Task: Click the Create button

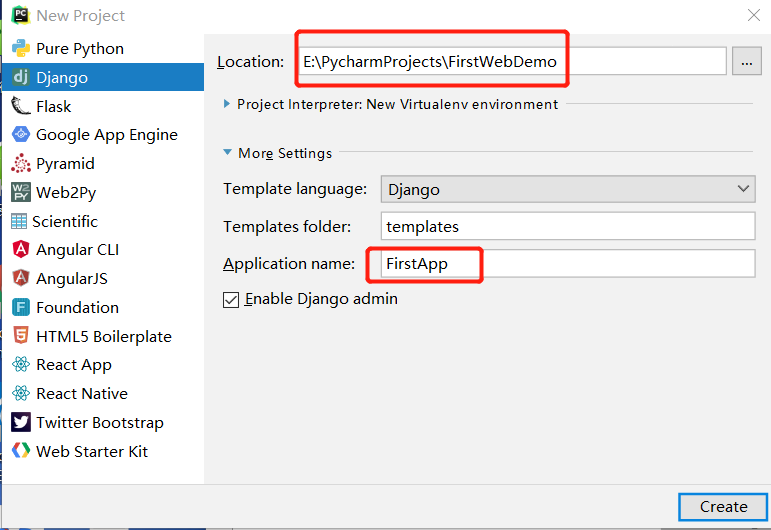Action: [723, 507]
